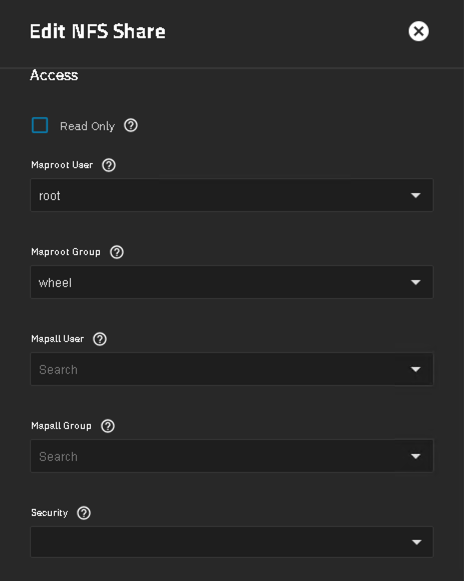Click the root value in Maproot User

coord(50,196)
